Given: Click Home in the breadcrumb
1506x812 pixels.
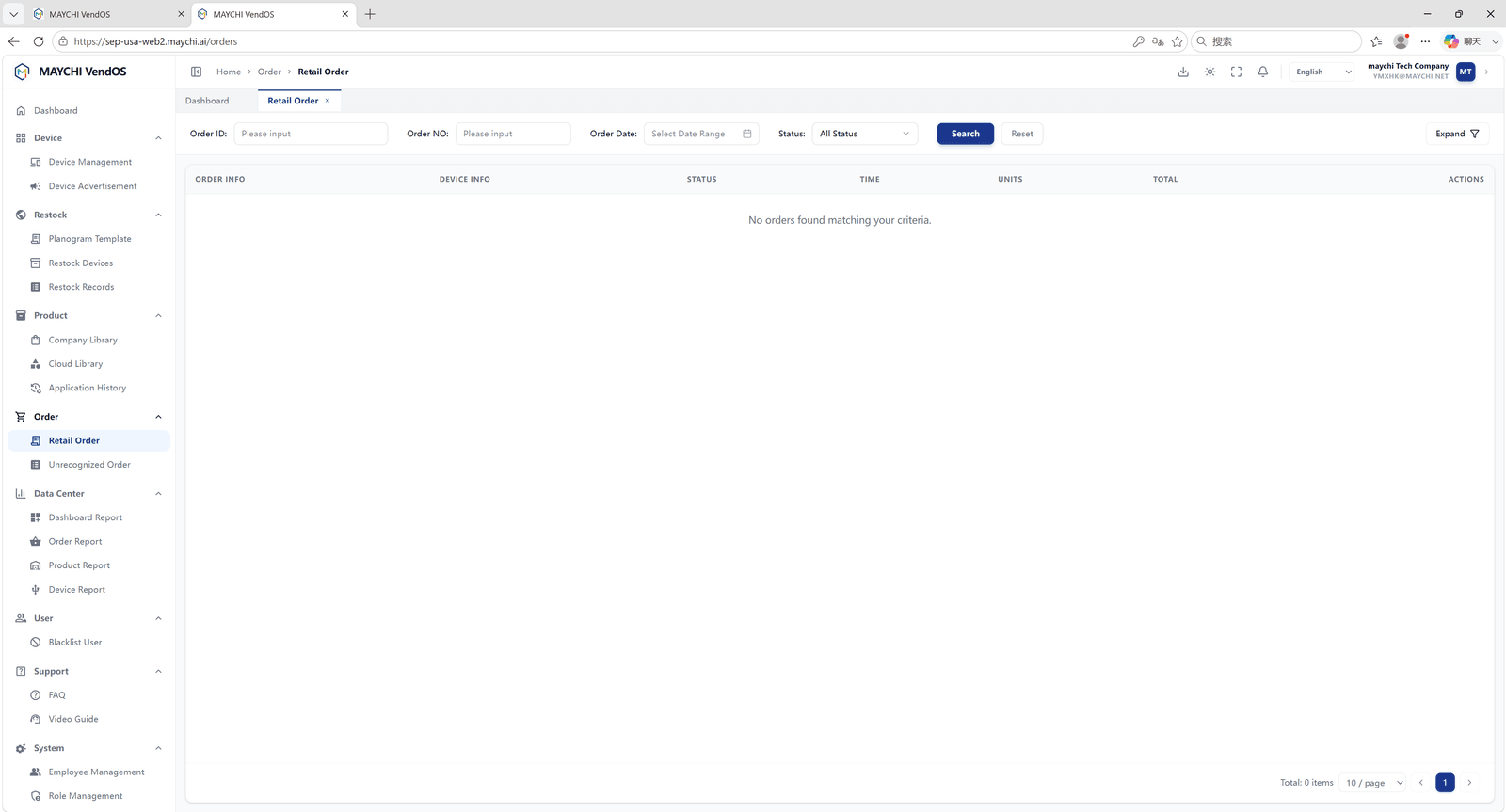Looking at the screenshot, I should tap(229, 72).
